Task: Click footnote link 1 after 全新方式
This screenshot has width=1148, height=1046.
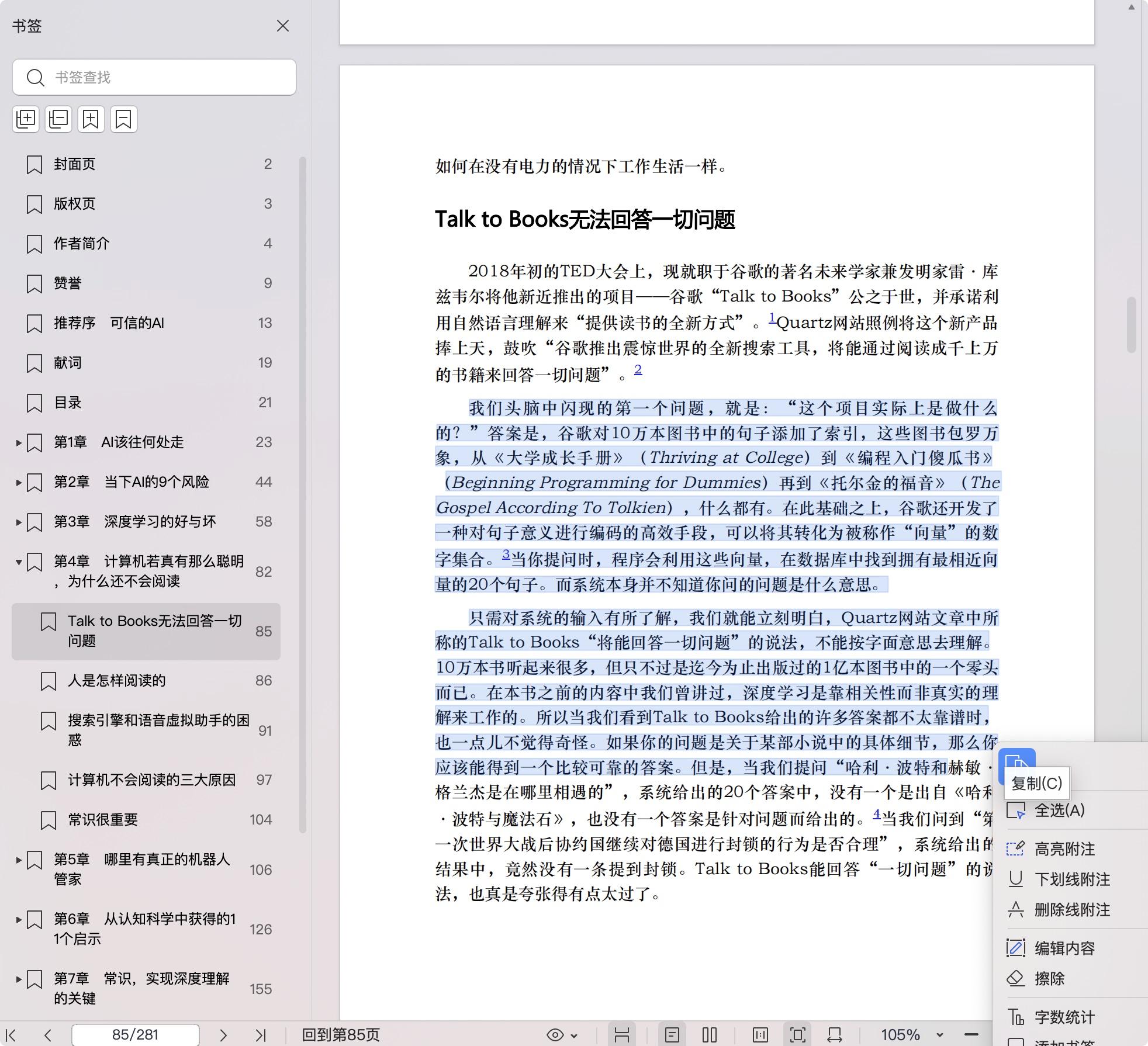Action: click(772, 318)
